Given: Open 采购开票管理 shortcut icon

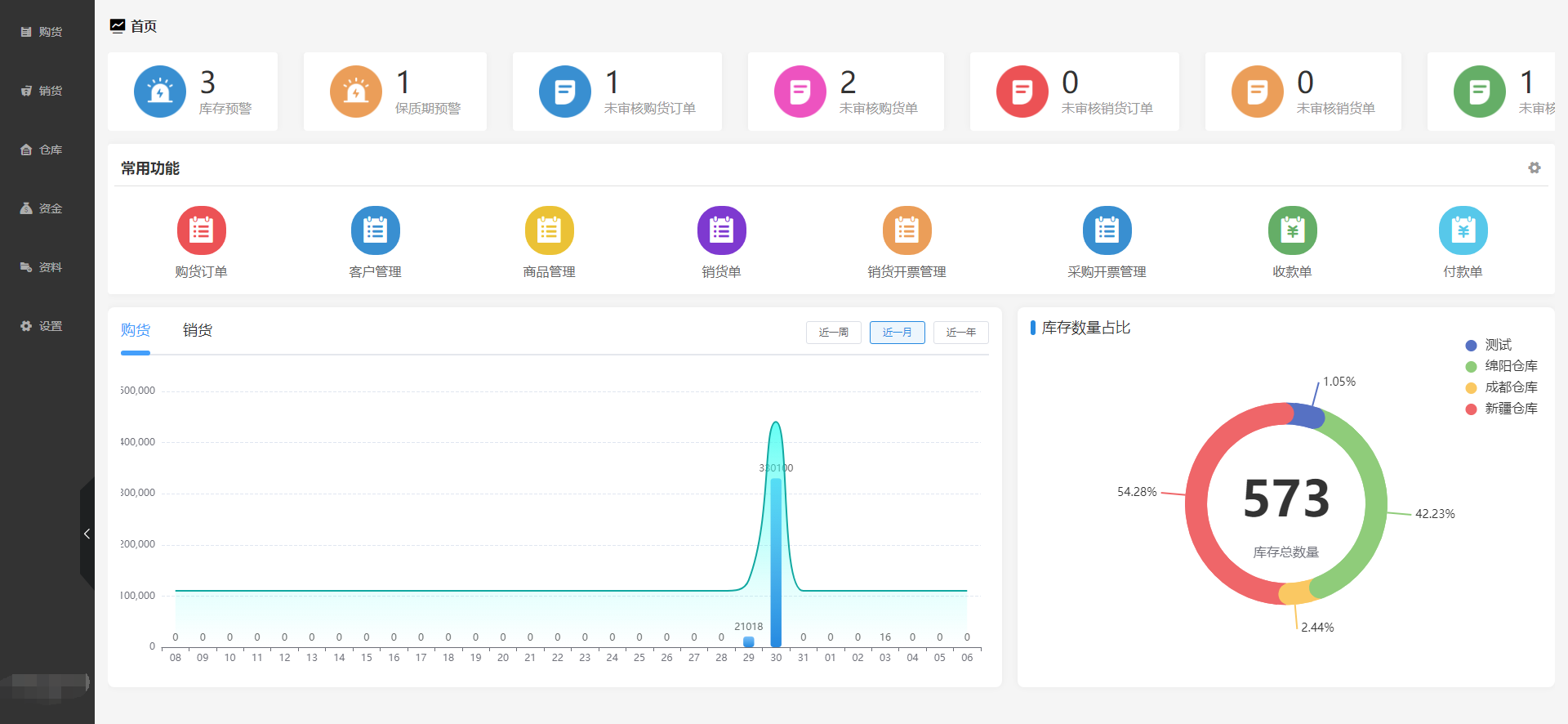Looking at the screenshot, I should [1107, 230].
